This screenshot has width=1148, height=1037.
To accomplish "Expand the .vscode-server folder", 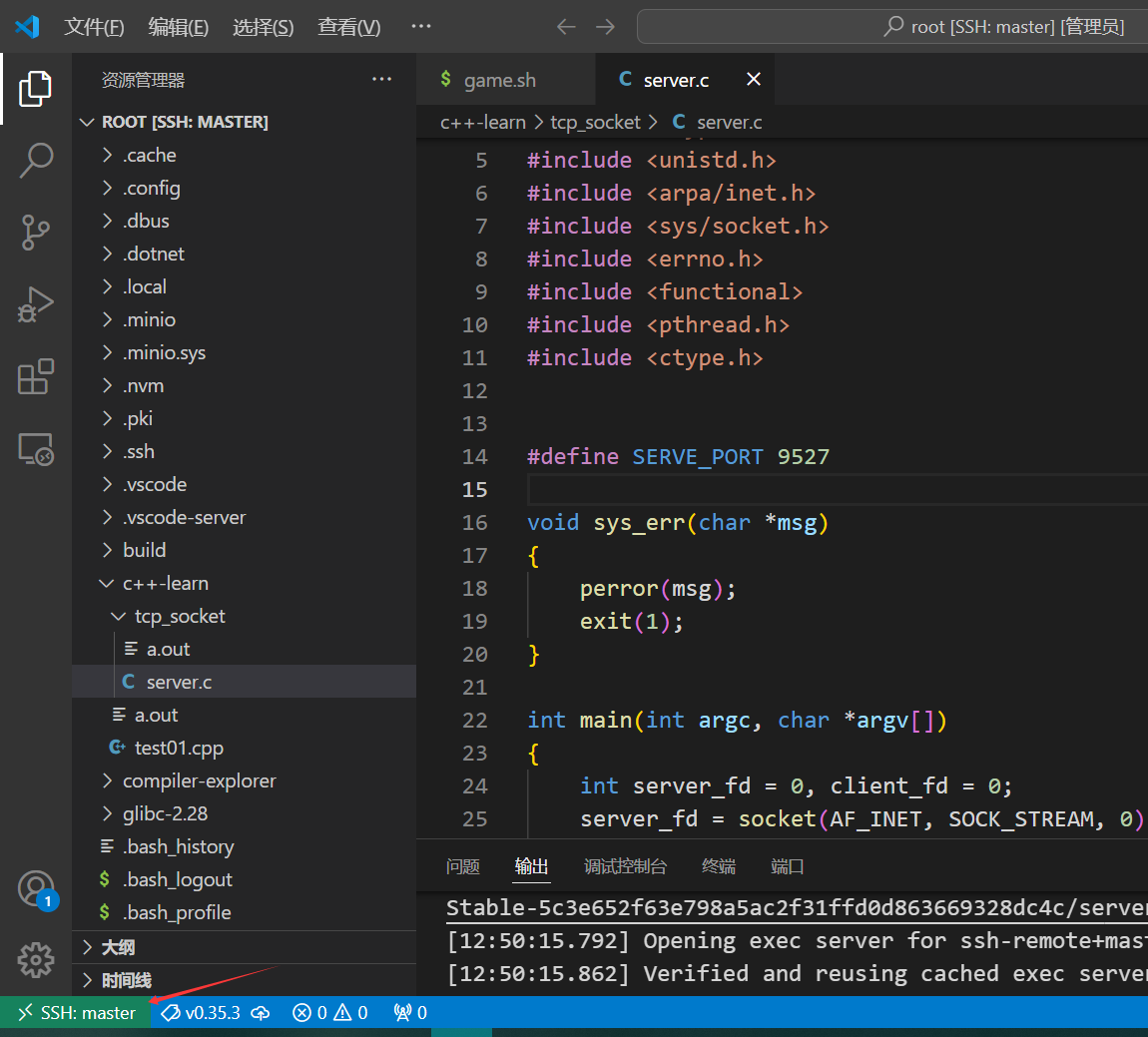I will (x=244, y=517).
